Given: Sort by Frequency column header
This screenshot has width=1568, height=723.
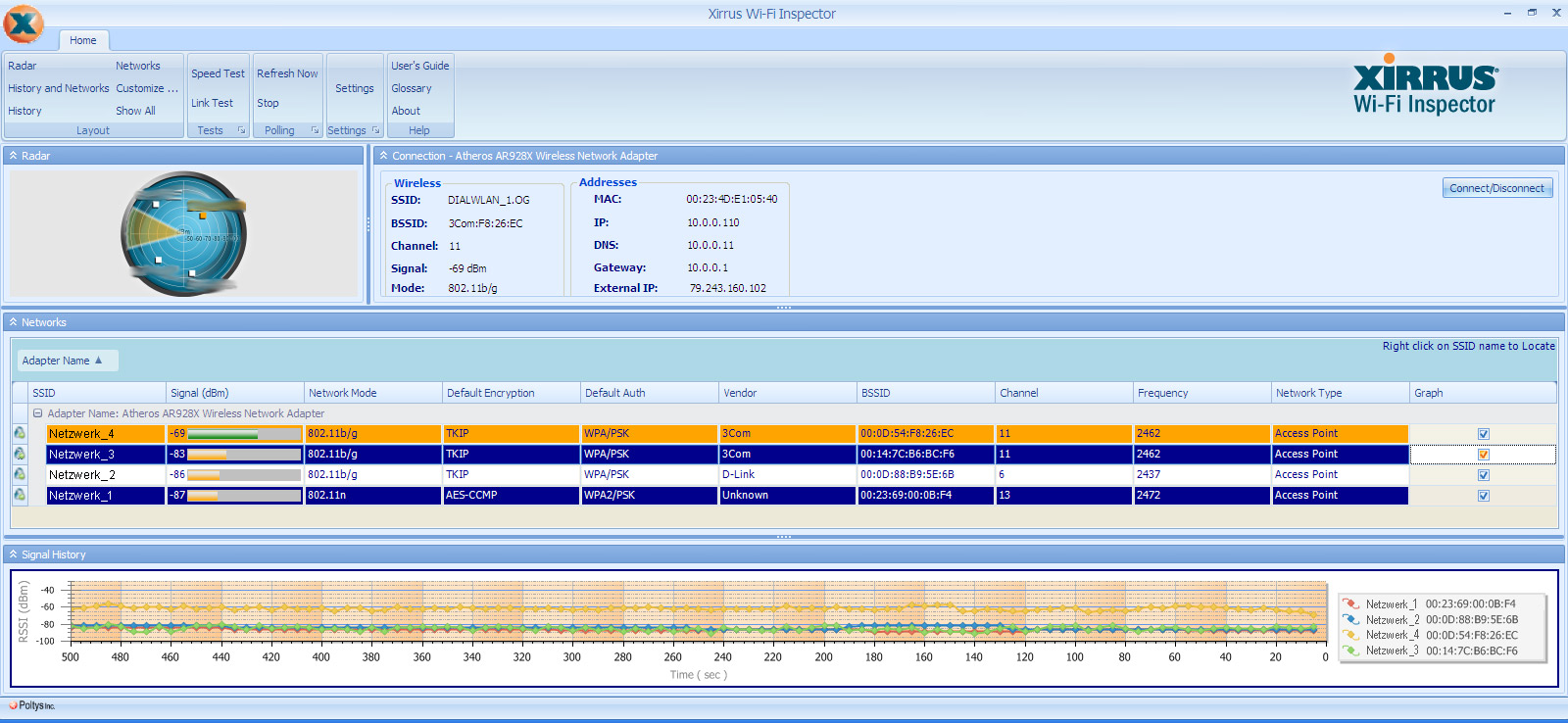Looking at the screenshot, I should pyautogui.click(x=1202, y=393).
